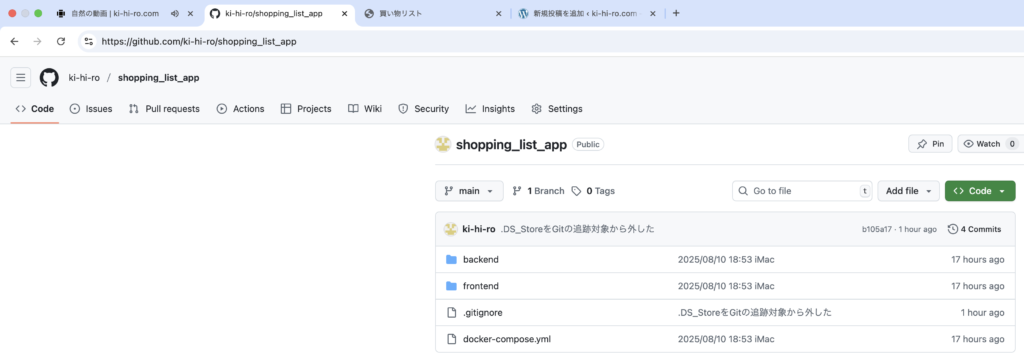Open site information icon in address bar
Screen dimensions: 1024x361
click(89, 41)
